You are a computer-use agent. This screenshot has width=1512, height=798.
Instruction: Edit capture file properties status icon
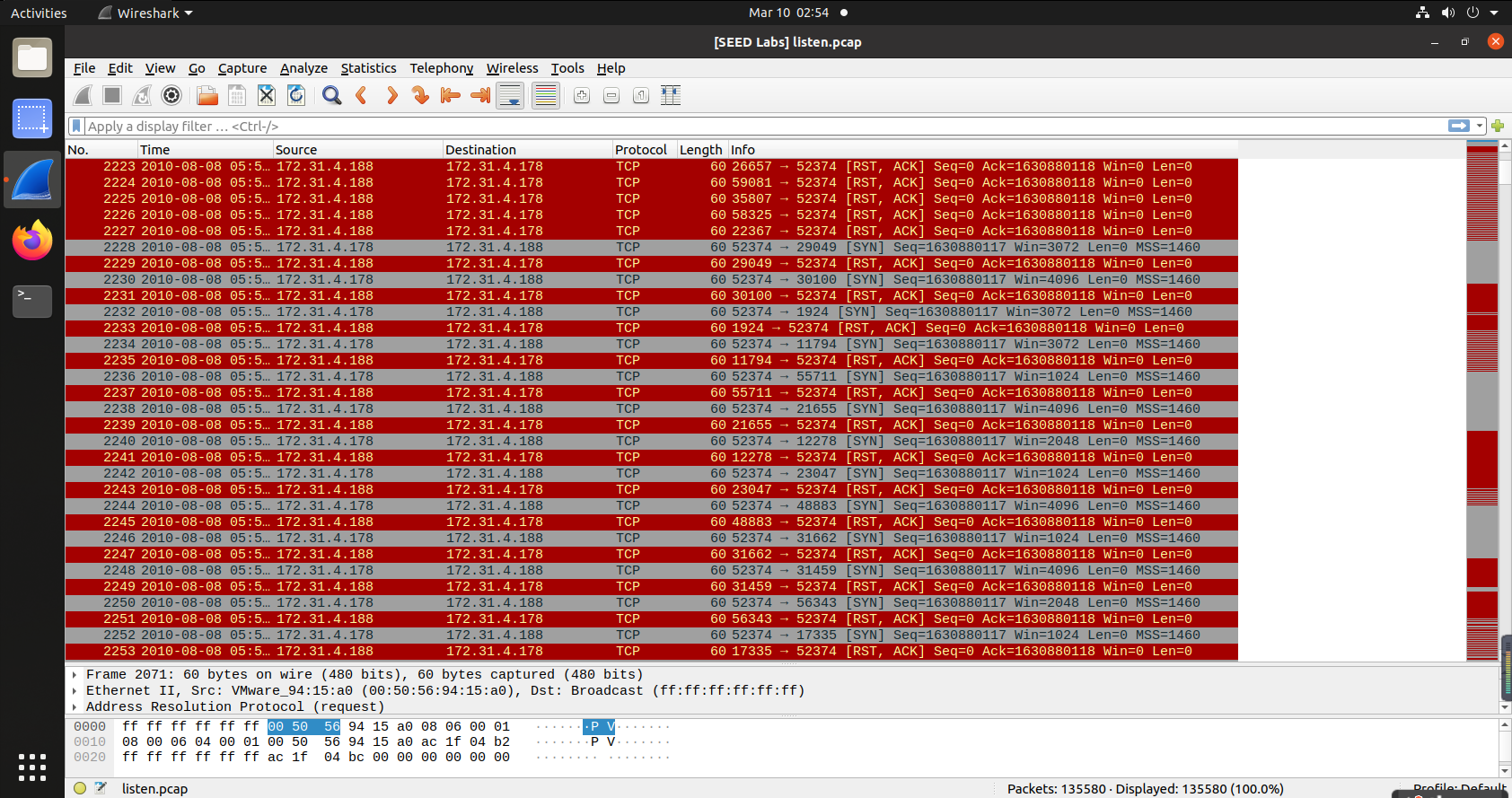[x=101, y=788]
